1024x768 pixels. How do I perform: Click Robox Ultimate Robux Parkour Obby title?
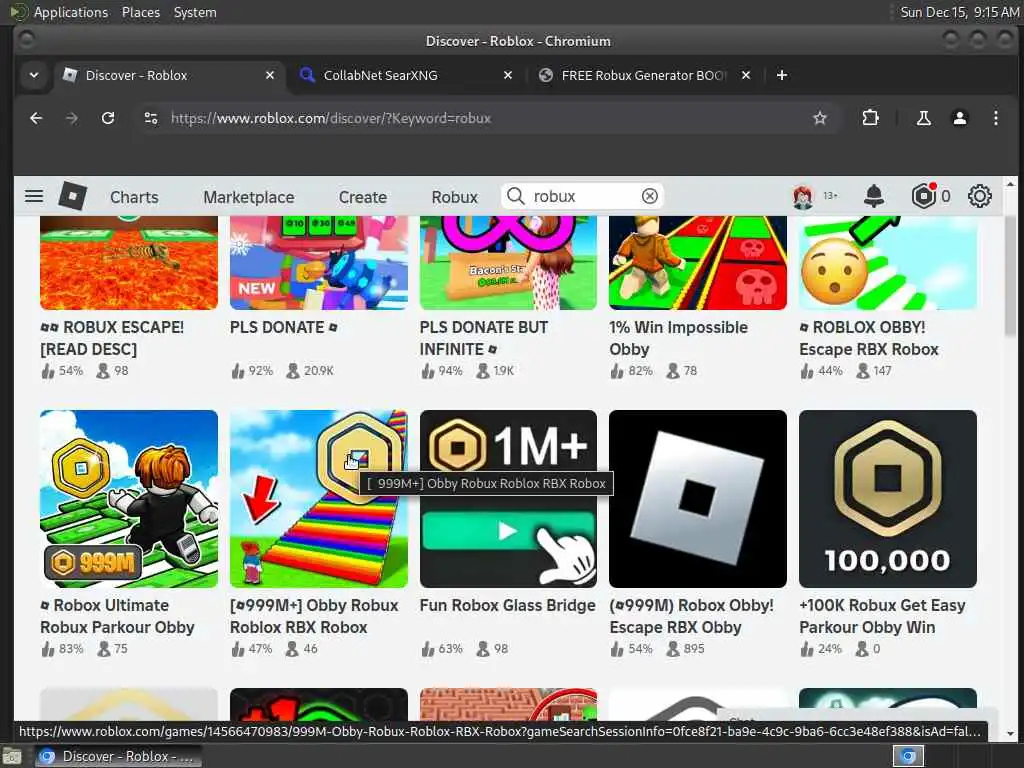(118, 616)
